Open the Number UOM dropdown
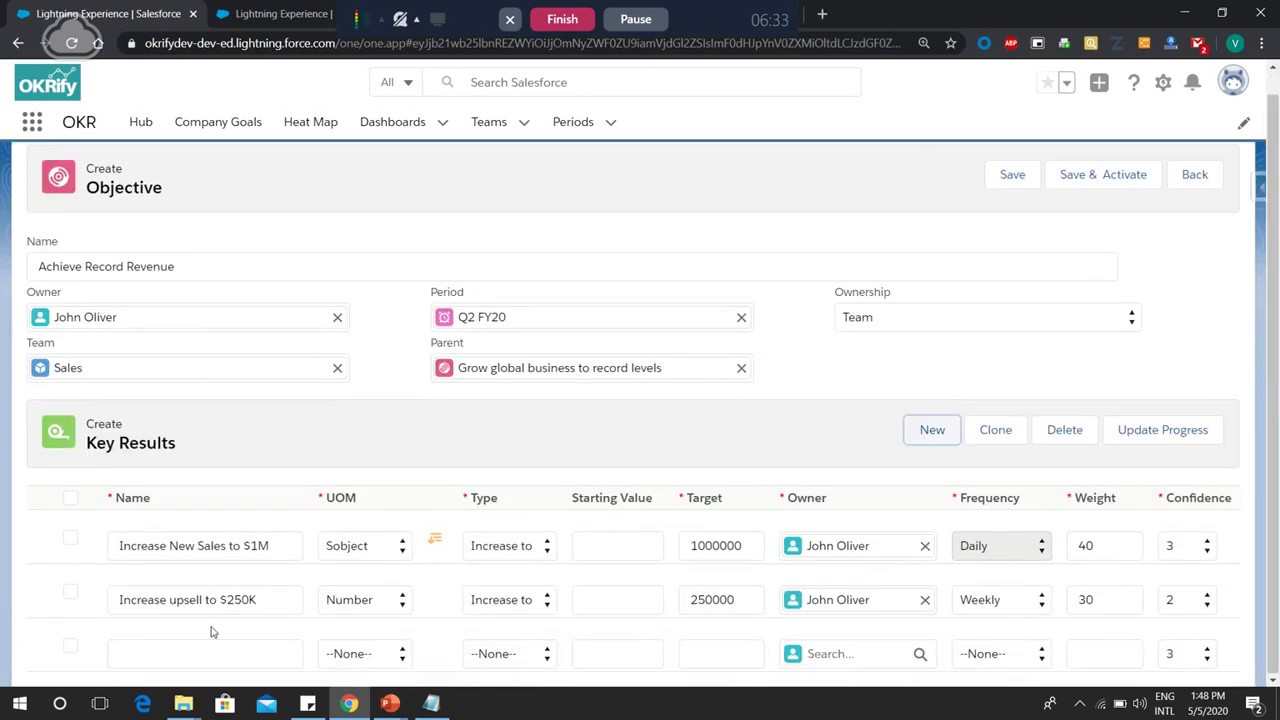The image size is (1280, 720). coord(365,600)
